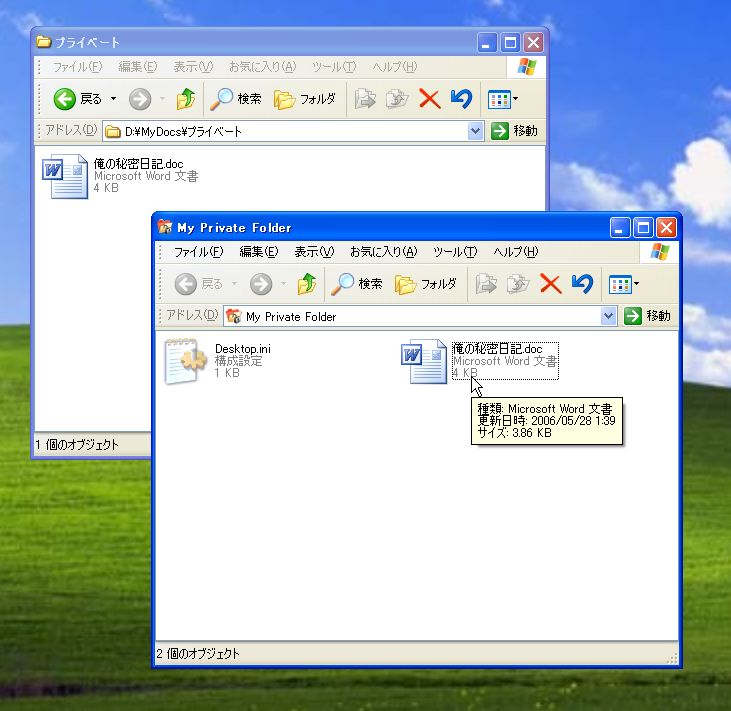731x711 pixels.
Task: Click Search (検索) in My Private Folder toolbar
Action: pyautogui.click(x=357, y=284)
